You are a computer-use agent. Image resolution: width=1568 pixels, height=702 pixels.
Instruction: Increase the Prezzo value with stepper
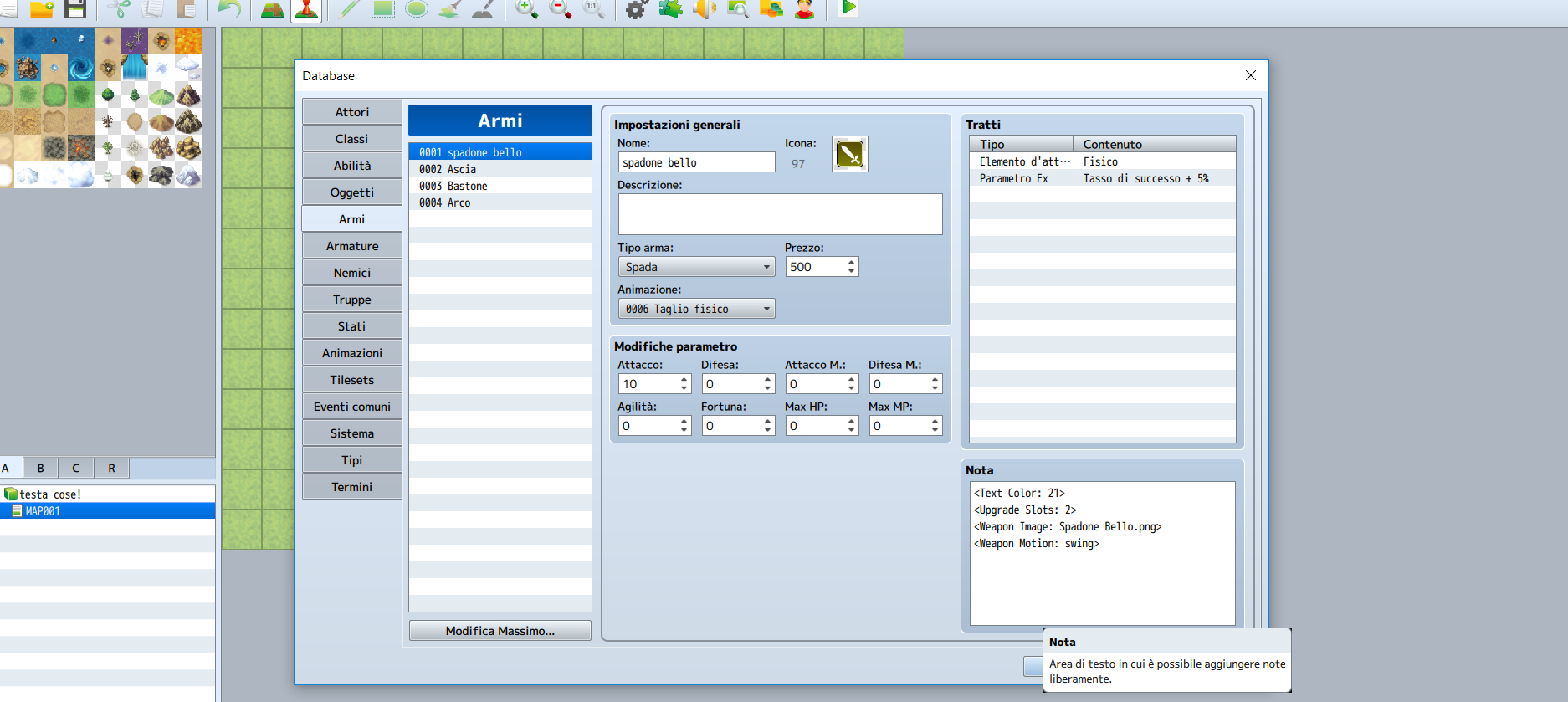tap(851, 263)
